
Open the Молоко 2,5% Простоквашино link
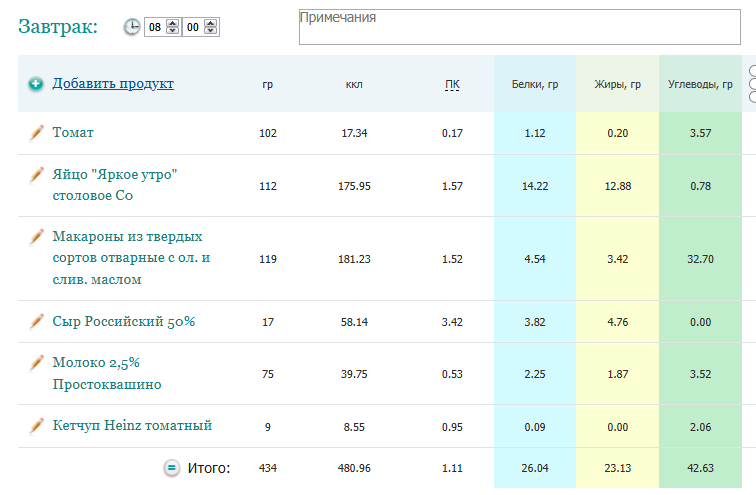[107, 374]
